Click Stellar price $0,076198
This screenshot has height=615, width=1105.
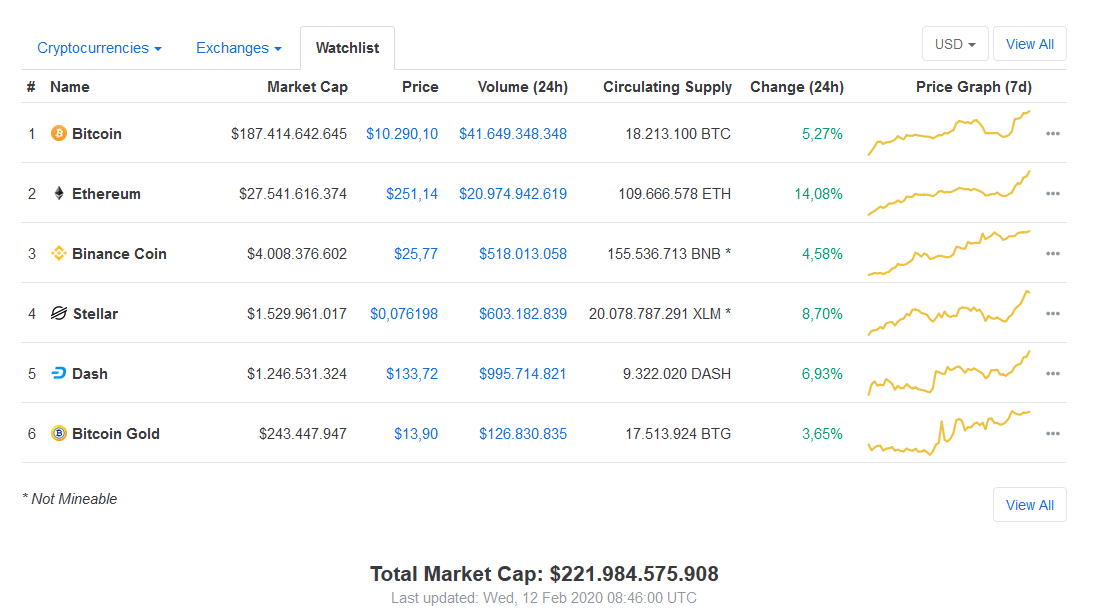click(x=404, y=313)
